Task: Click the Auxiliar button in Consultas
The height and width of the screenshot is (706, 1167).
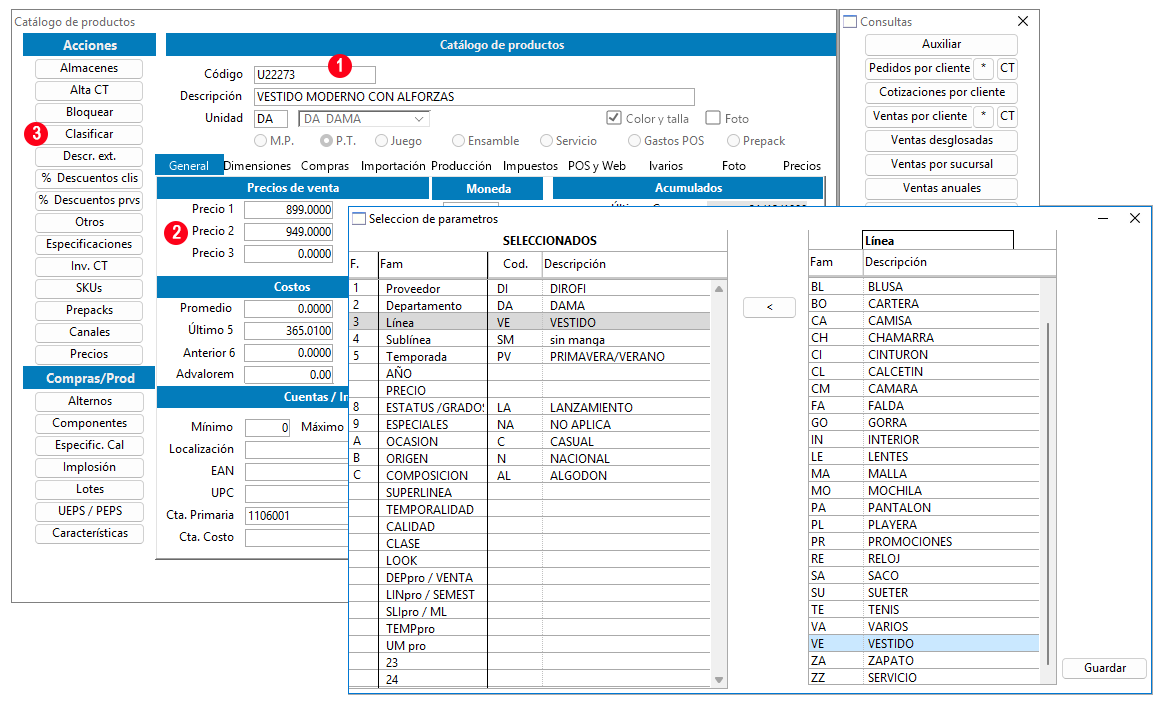Action: click(941, 44)
